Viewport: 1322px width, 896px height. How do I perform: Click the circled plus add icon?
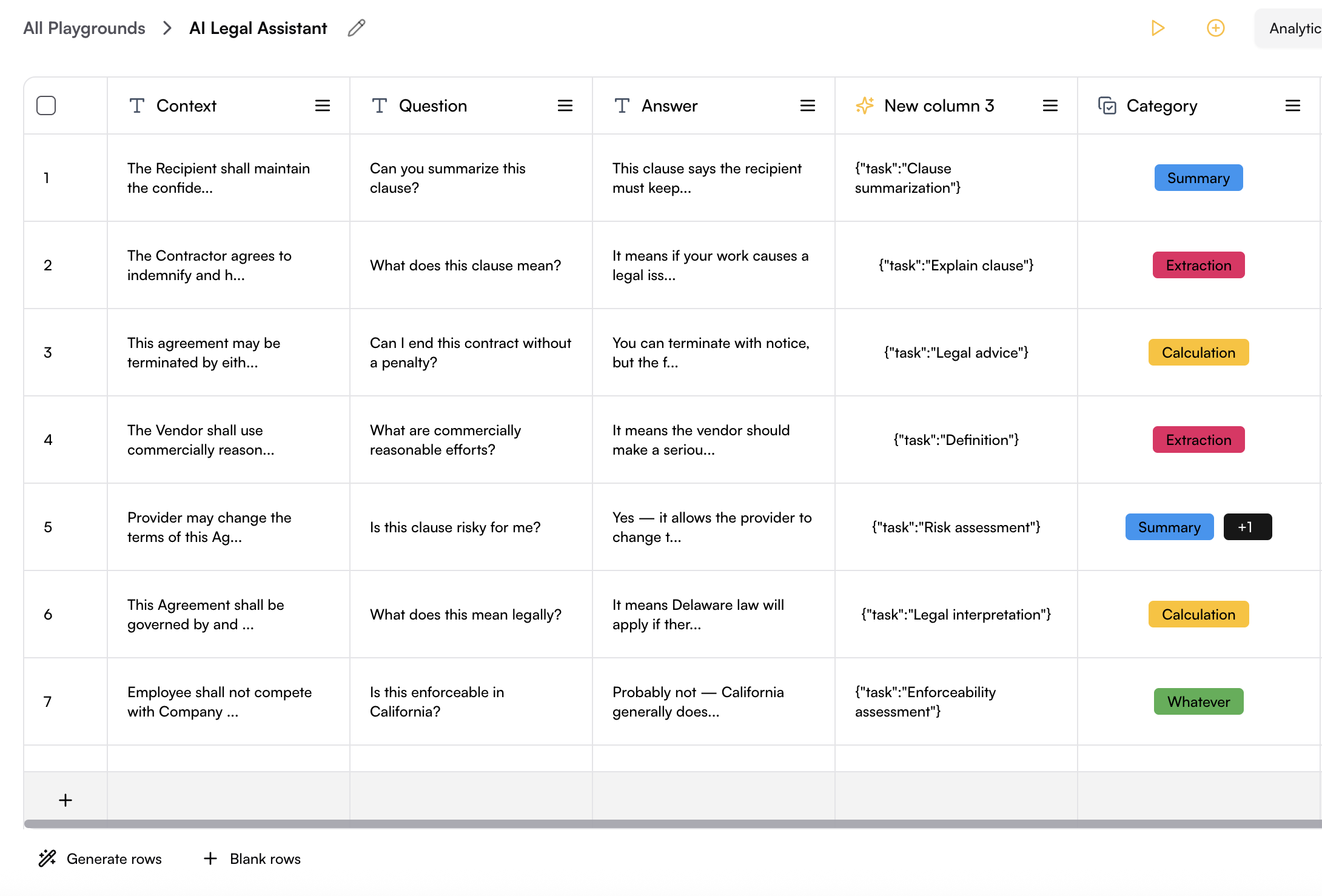click(1215, 28)
